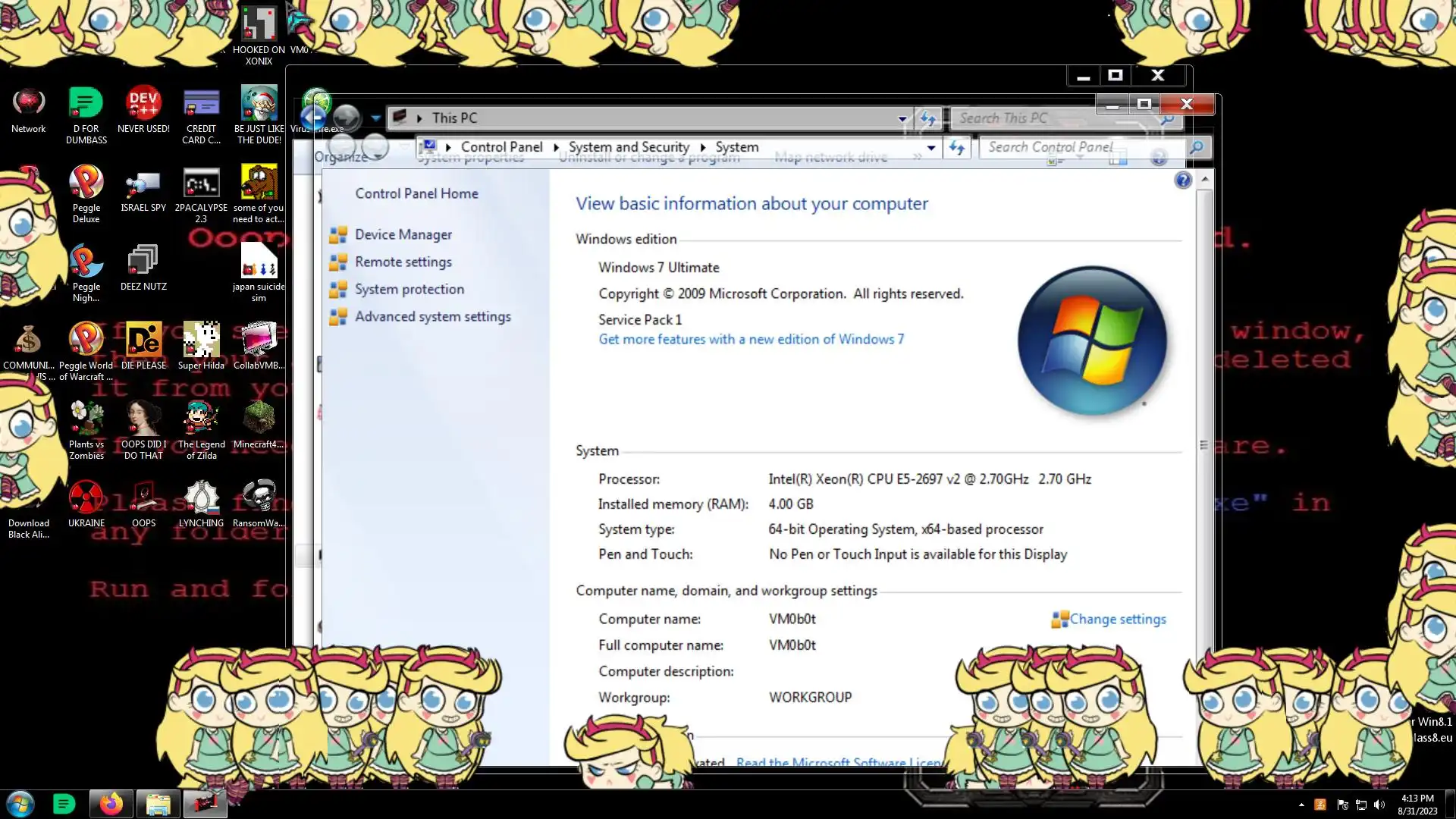Open System protection settings
Image resolution: width=1456 pixels, height=819 pixels.
[409, 290]
